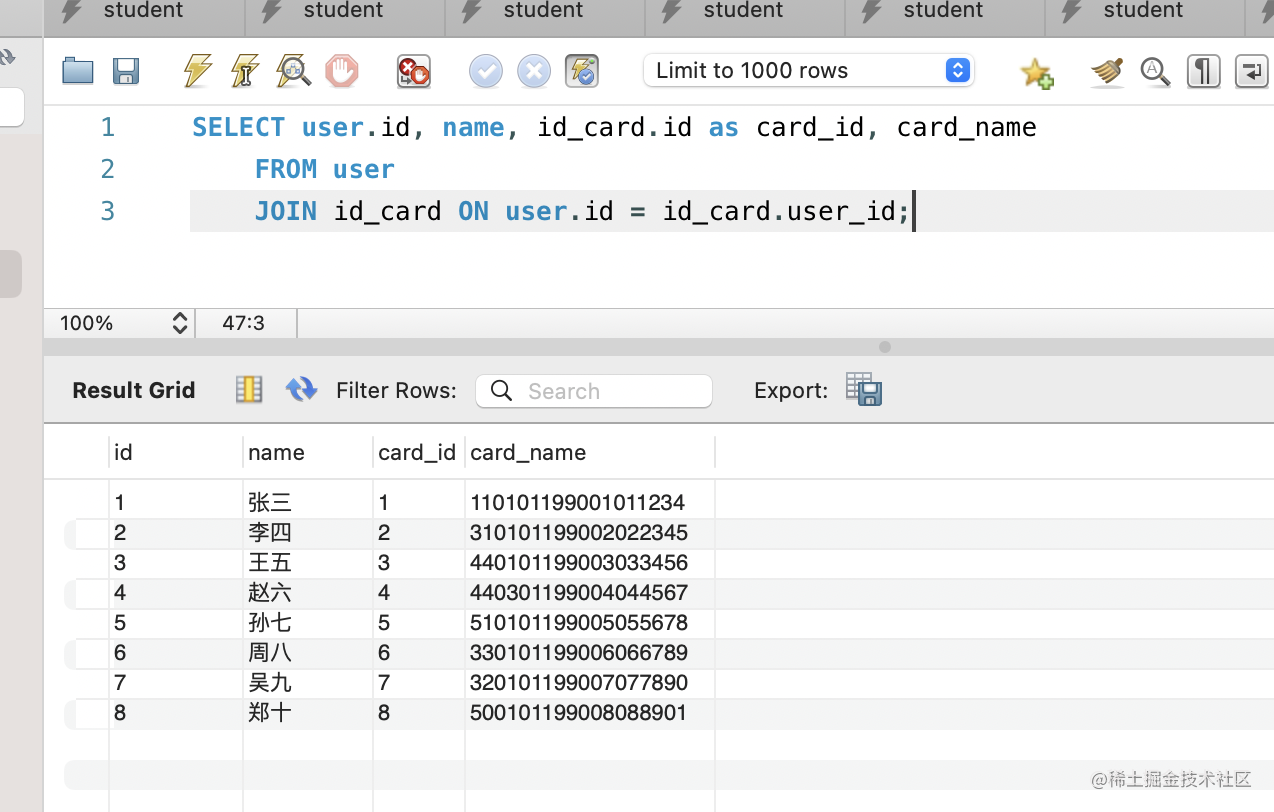Export recordset using Export icon
The width and height of the screenshot is (1274, 812).
[863, 389]
